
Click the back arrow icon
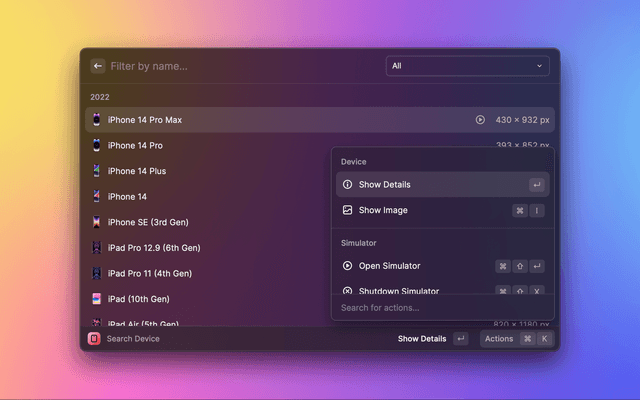pos(98,66)
